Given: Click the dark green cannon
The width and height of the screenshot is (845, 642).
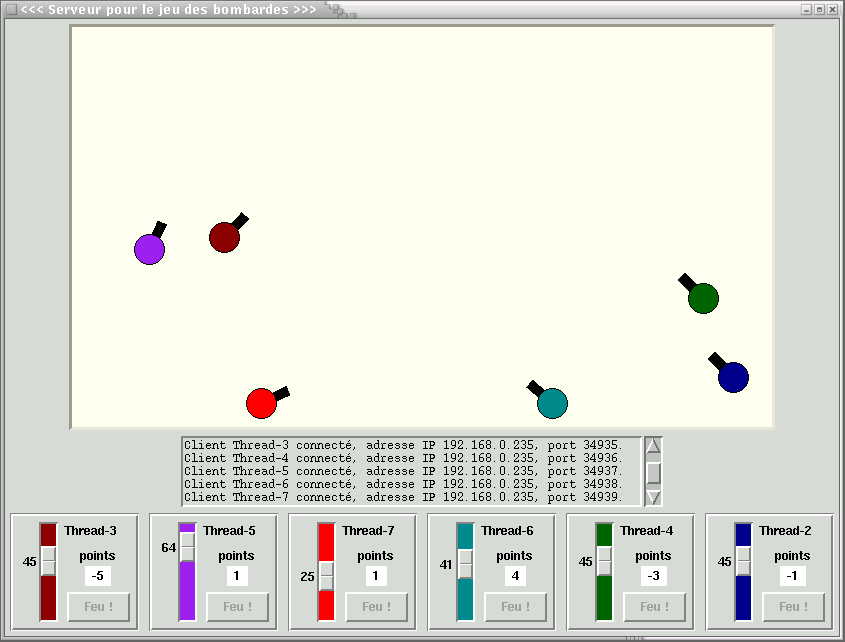Looking at the screenshot, I should point(703,298).
